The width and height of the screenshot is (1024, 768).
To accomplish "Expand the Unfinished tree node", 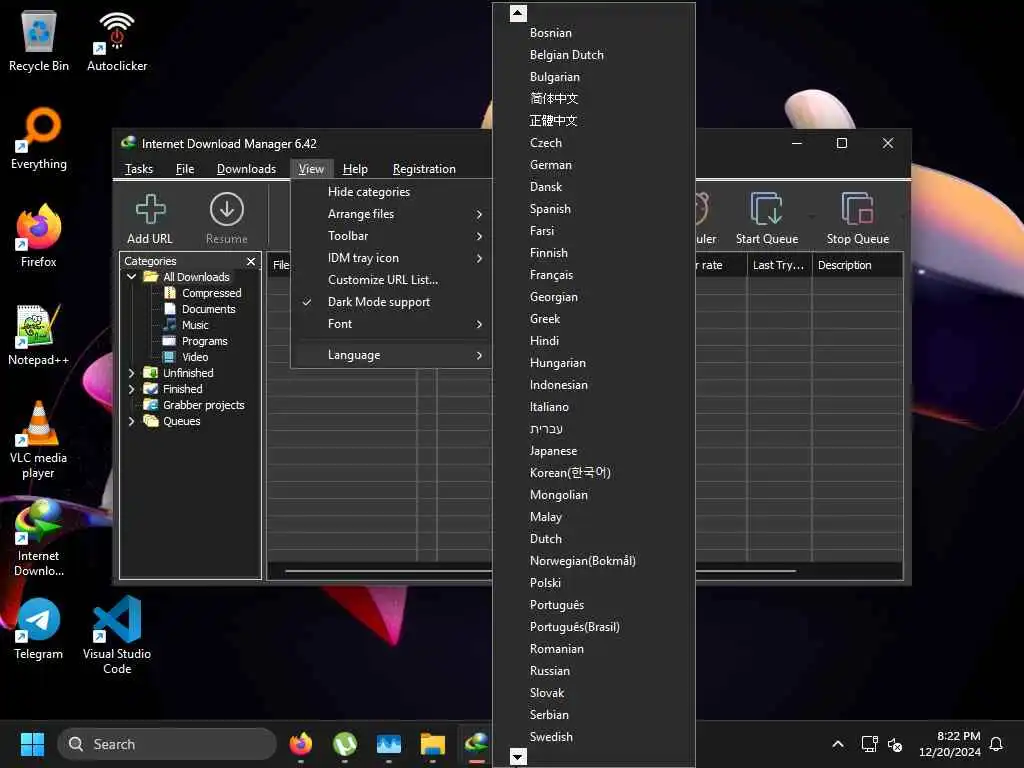I will coord(131,373).
